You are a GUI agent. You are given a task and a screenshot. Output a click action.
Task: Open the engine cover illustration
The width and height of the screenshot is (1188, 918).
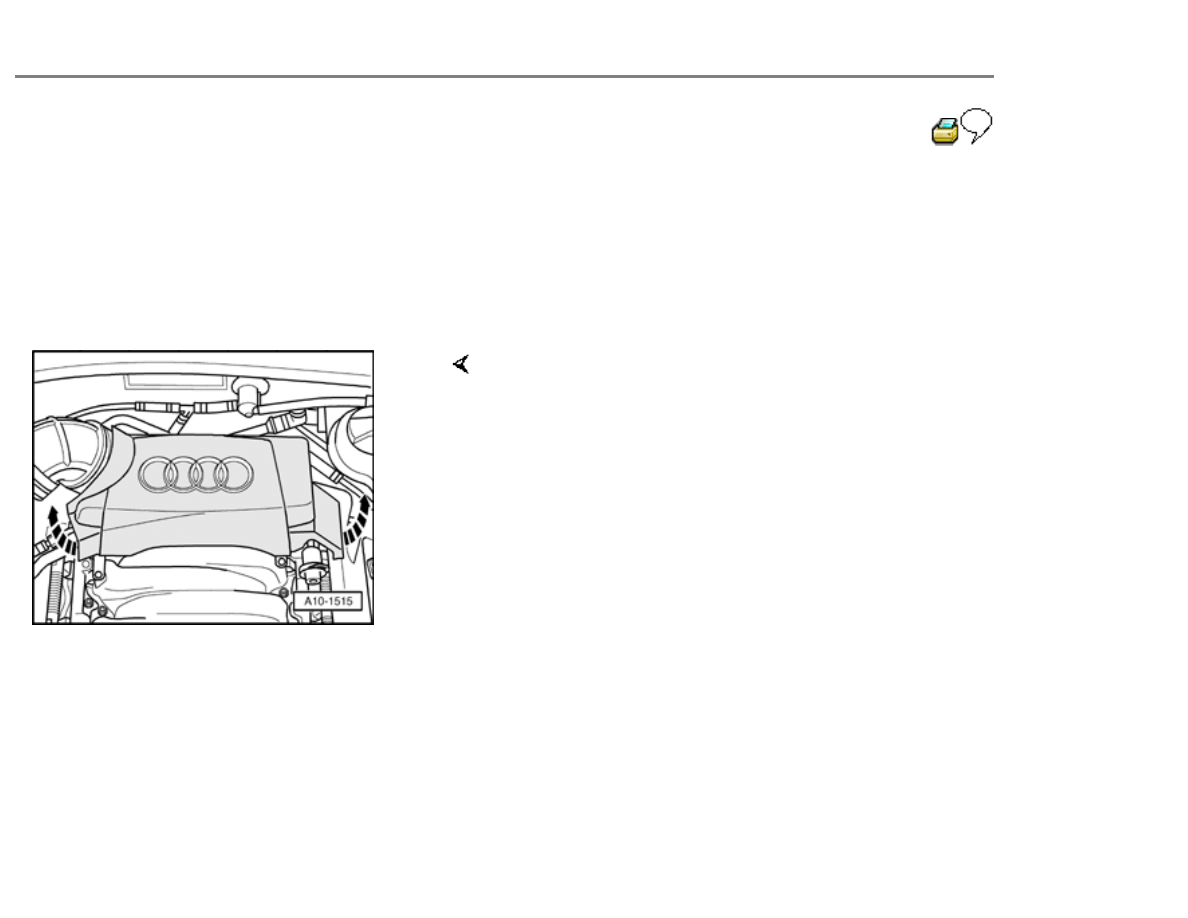(203, 487)
